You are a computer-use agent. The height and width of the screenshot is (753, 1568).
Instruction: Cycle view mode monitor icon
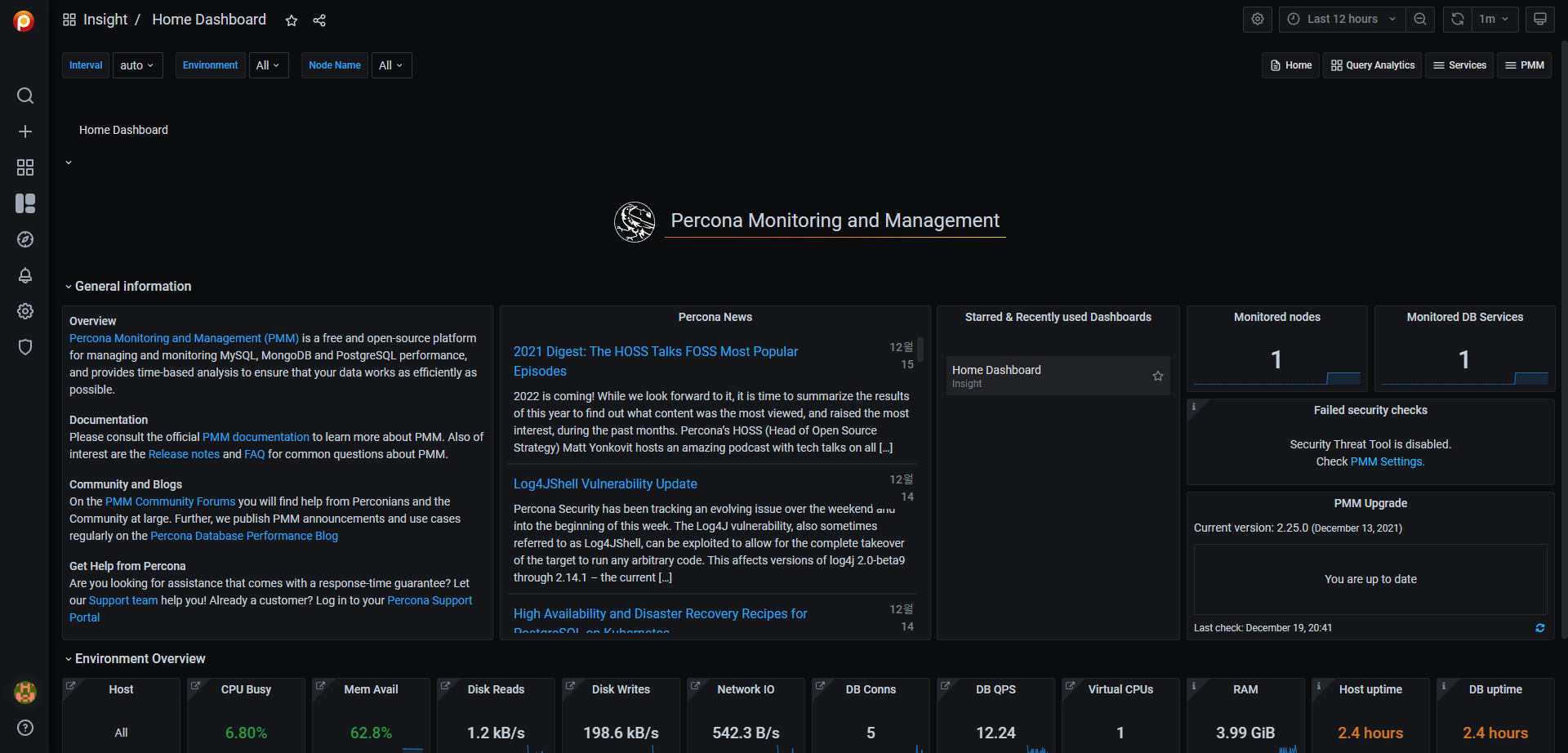pyautogui.click(x=1540, y=19)
